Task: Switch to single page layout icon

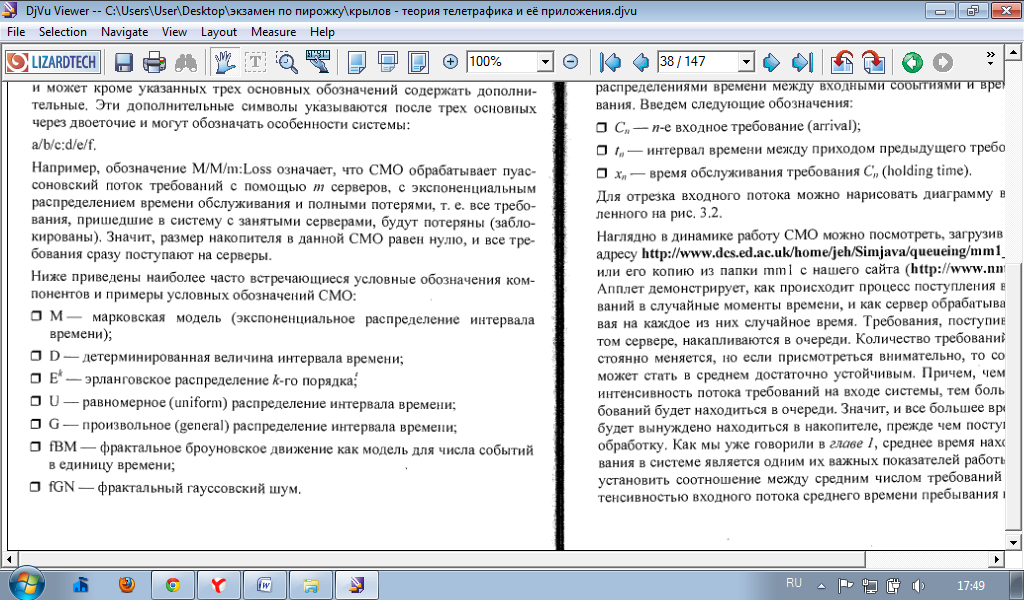Action: 357,63
